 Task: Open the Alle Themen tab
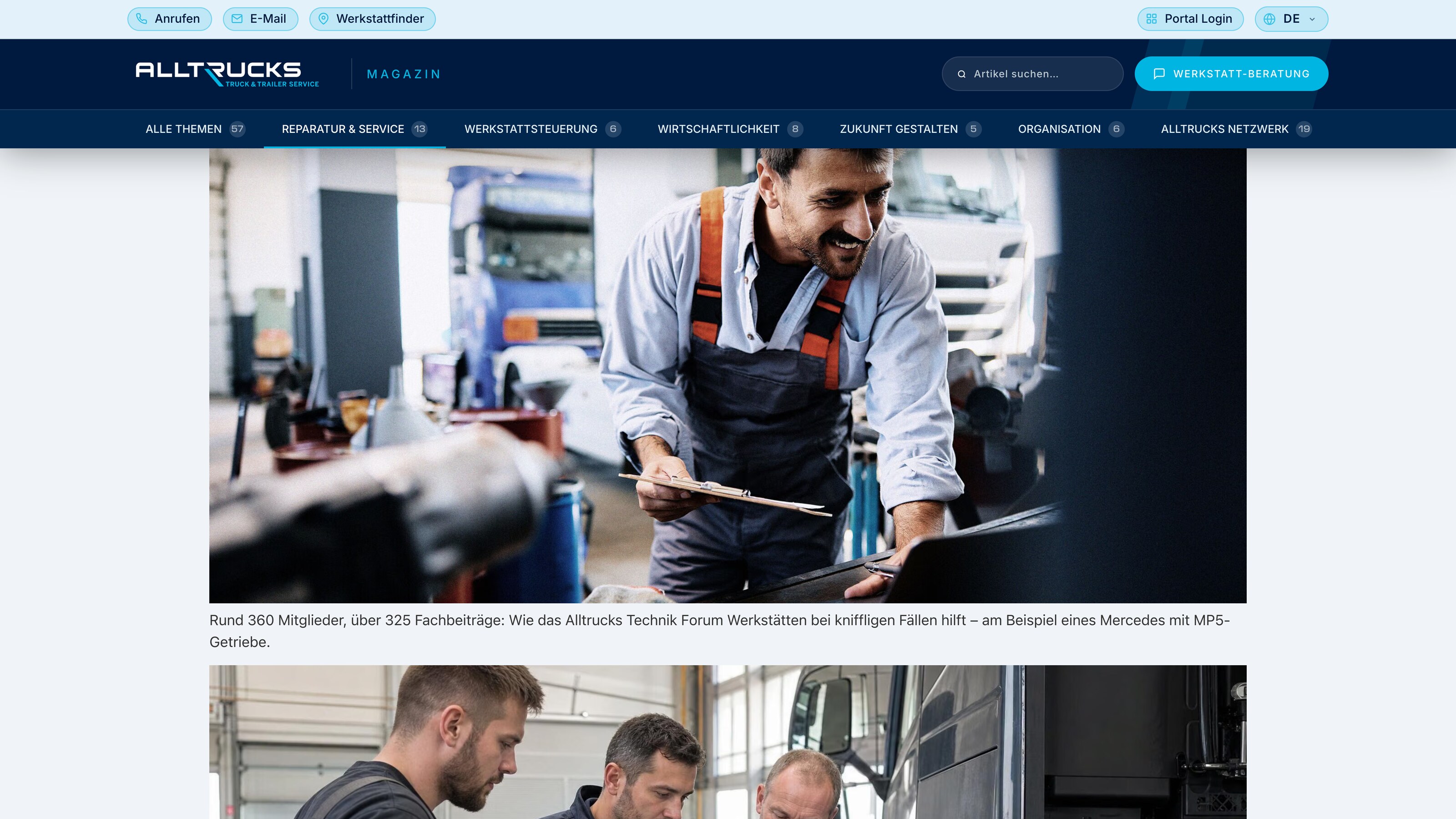coord(195,129)
